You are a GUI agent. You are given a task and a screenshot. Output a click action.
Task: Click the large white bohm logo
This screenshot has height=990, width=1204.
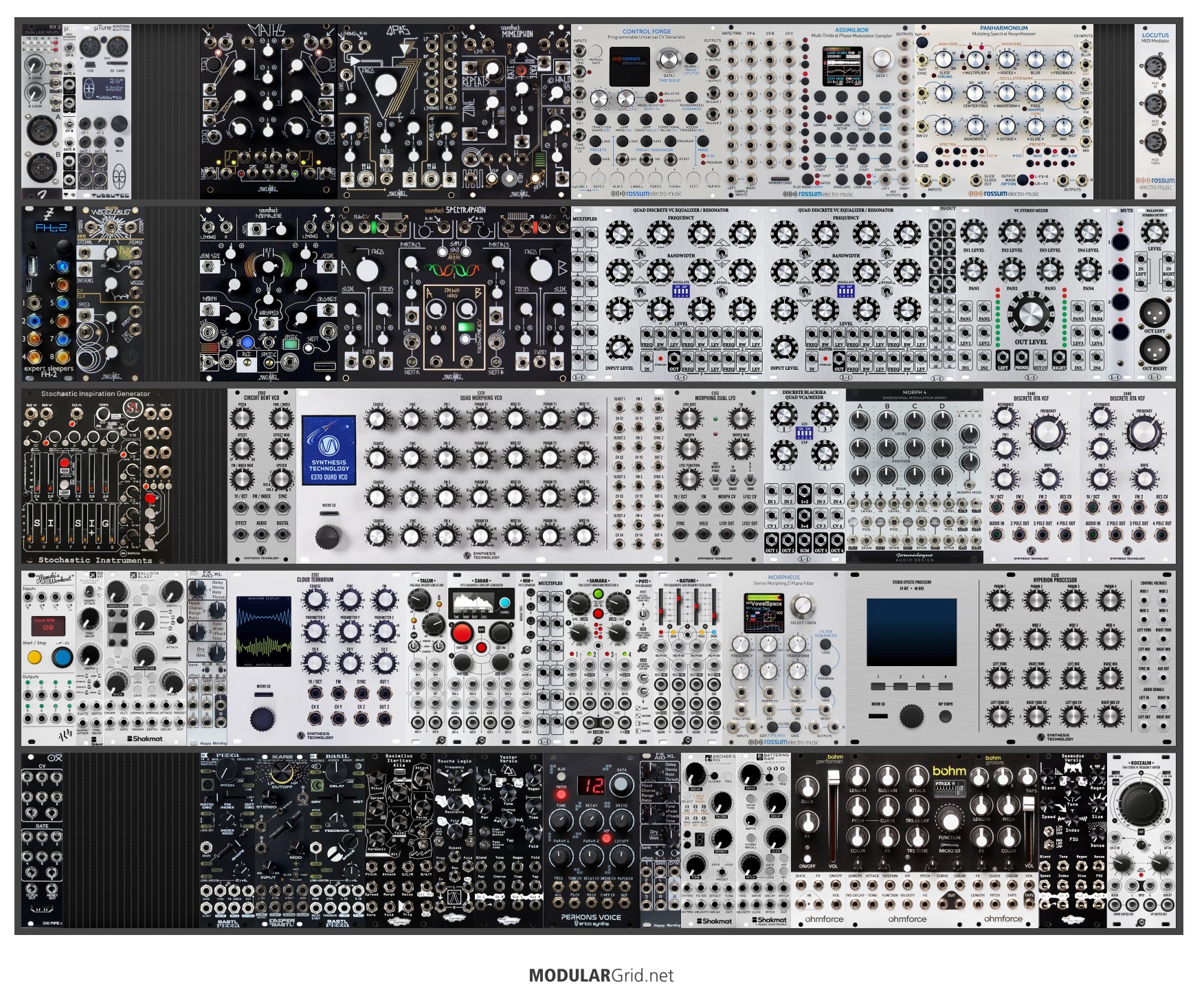click(949, 771)
